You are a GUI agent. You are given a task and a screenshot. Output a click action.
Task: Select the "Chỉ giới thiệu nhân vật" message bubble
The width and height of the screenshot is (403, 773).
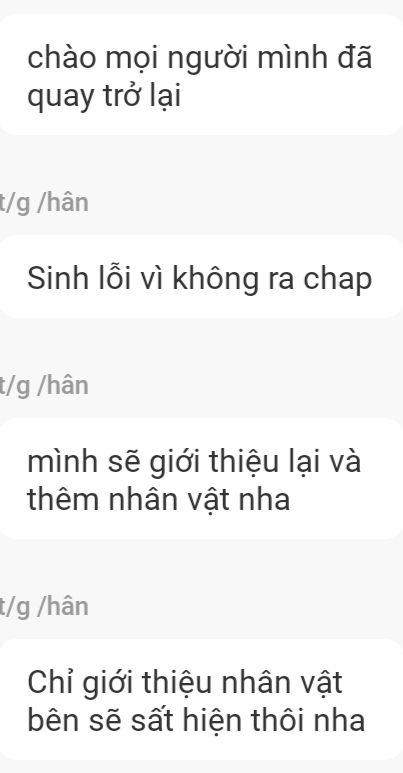(200, 700)
